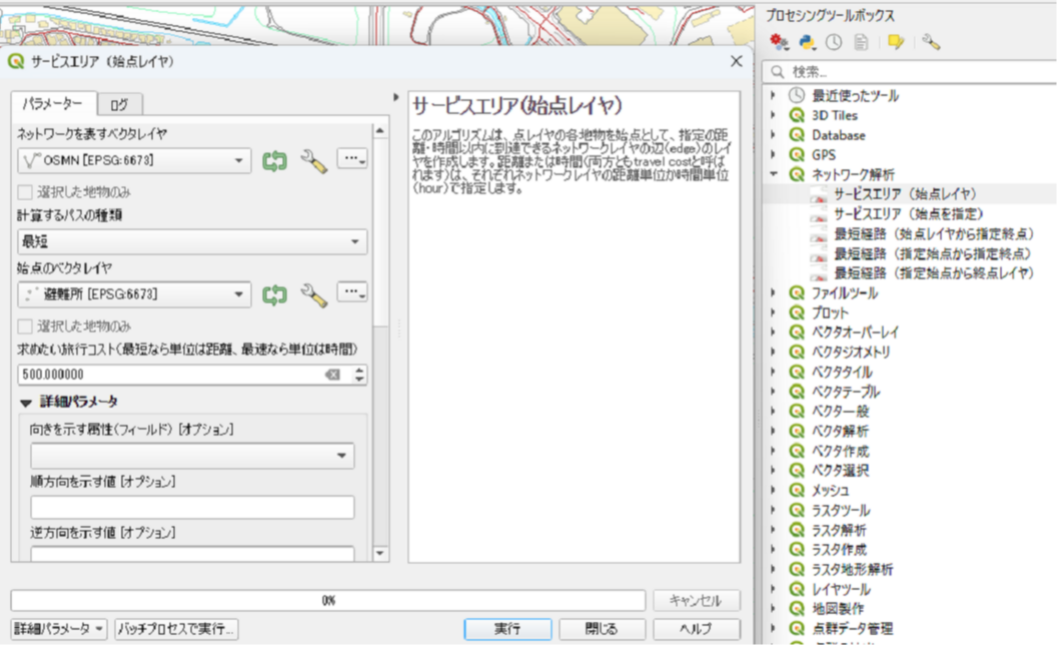Collapse the help panel with the small arrow
1057x645 pixels.
click(x=396, y=98)
